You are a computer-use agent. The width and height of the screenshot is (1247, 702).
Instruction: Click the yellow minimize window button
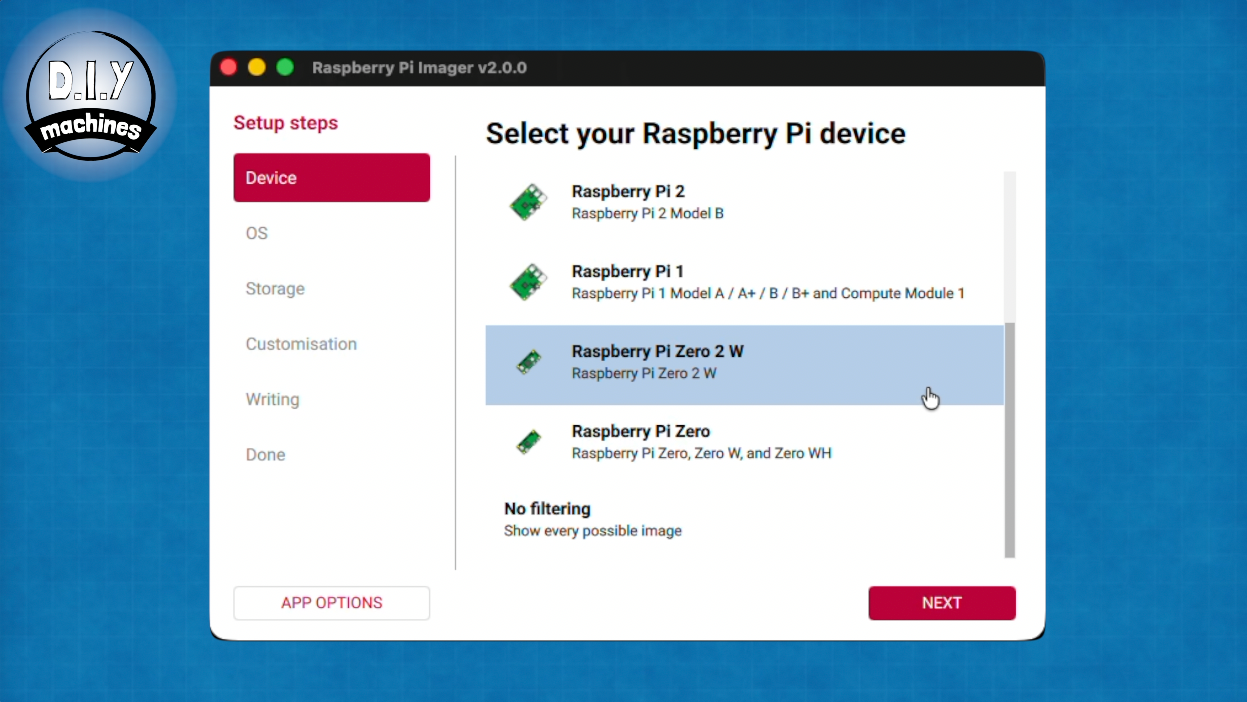point(257,67)
